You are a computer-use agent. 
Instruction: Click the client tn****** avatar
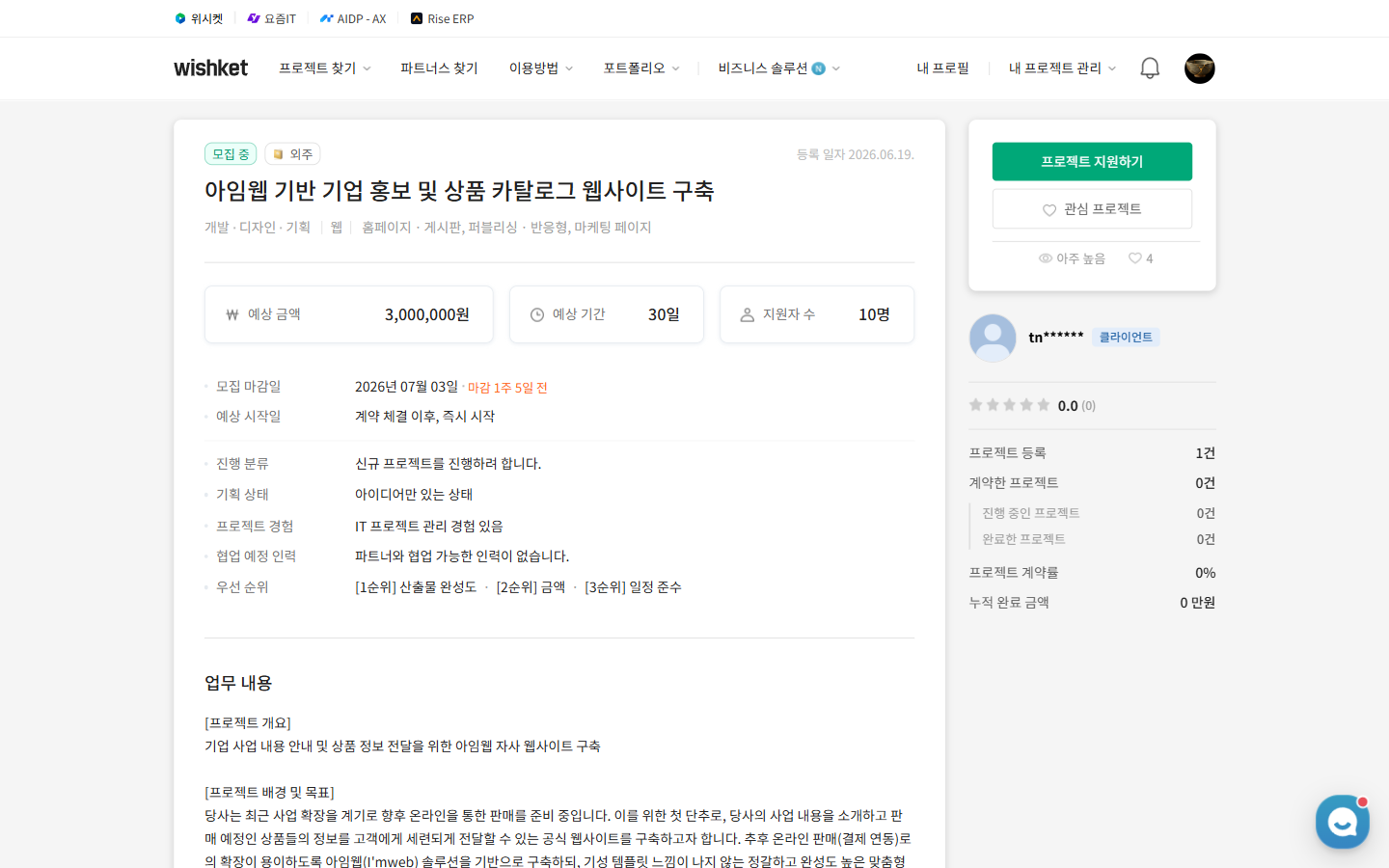pos(993,338)
